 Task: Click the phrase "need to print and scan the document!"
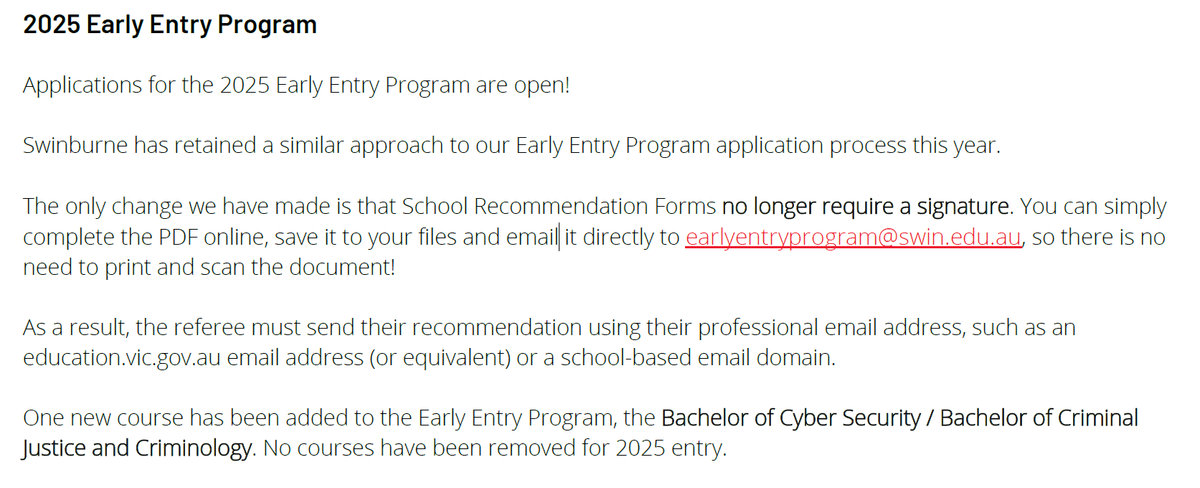210,268
